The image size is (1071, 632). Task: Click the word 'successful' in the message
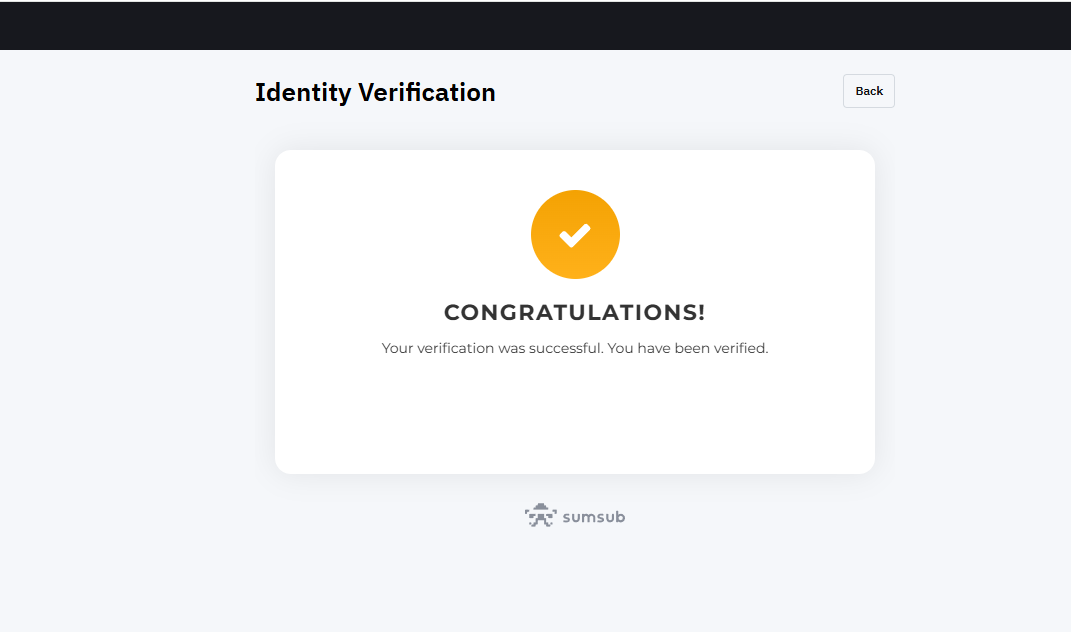(566, 348)
